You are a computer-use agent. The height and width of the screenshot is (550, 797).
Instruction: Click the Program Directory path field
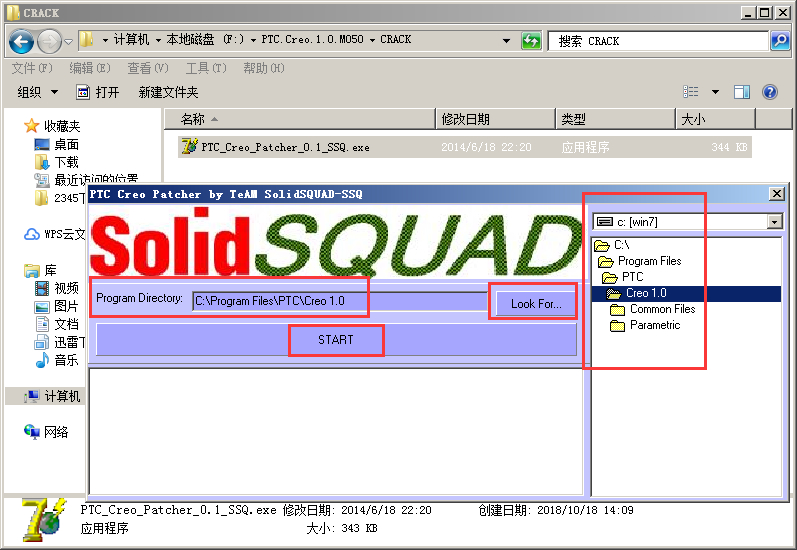339,301
